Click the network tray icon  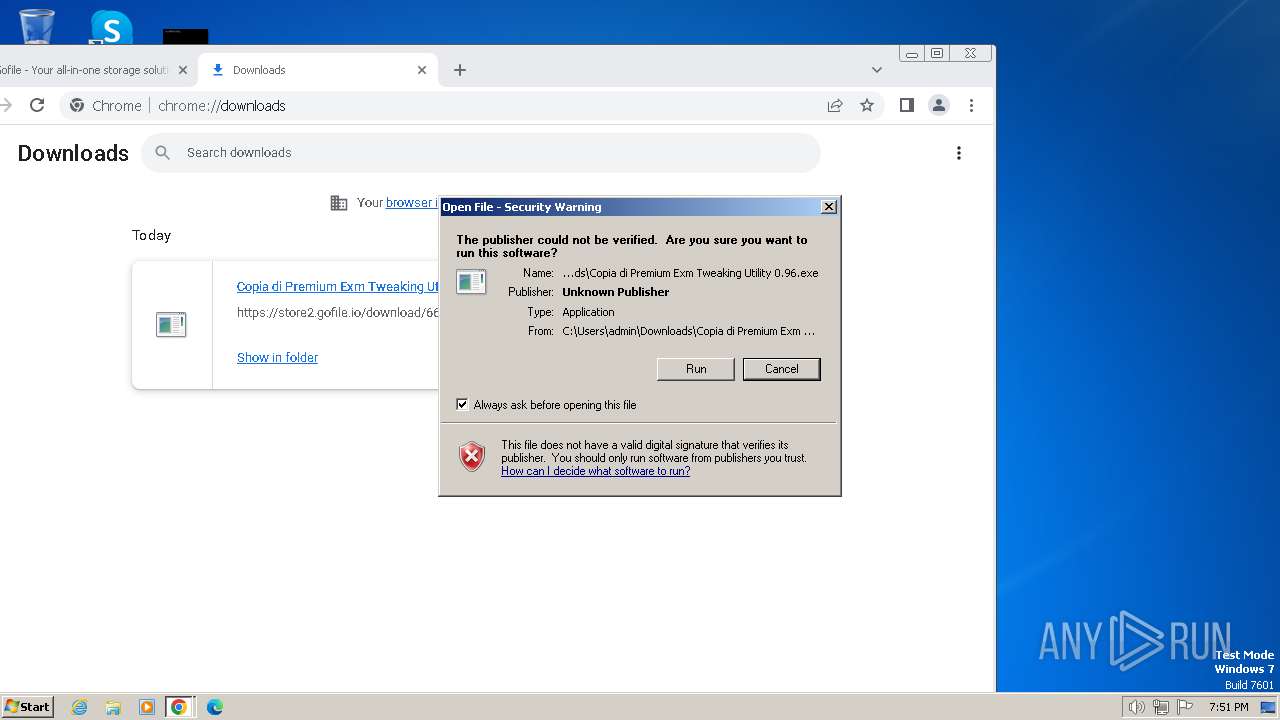point(1160,707)
